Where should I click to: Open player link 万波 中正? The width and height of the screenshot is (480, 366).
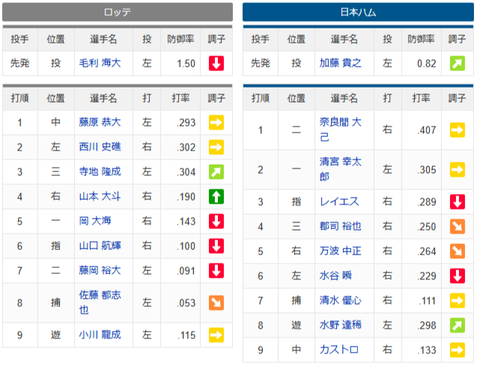340,251
